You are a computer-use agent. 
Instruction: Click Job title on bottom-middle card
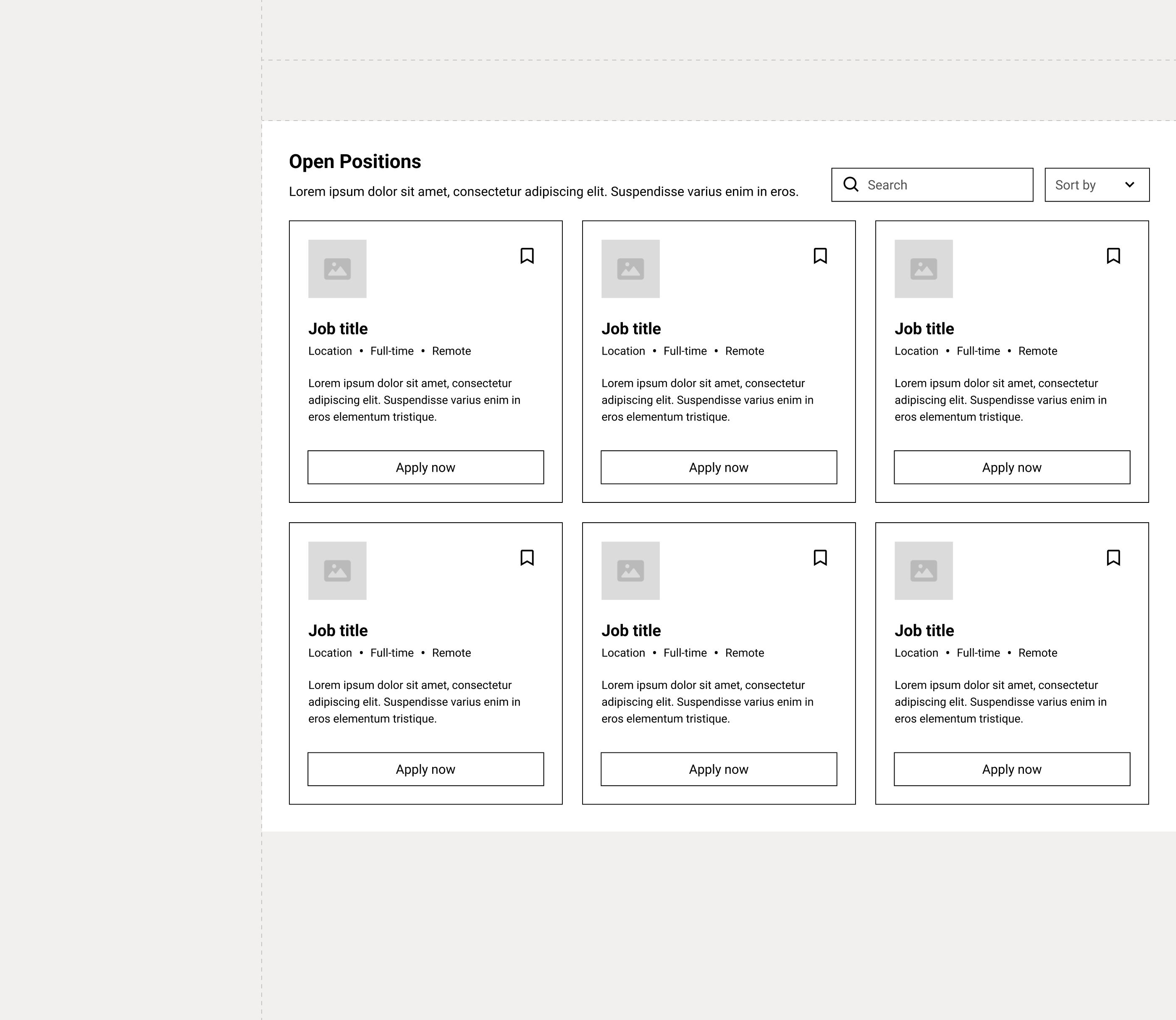pos(631,631)
